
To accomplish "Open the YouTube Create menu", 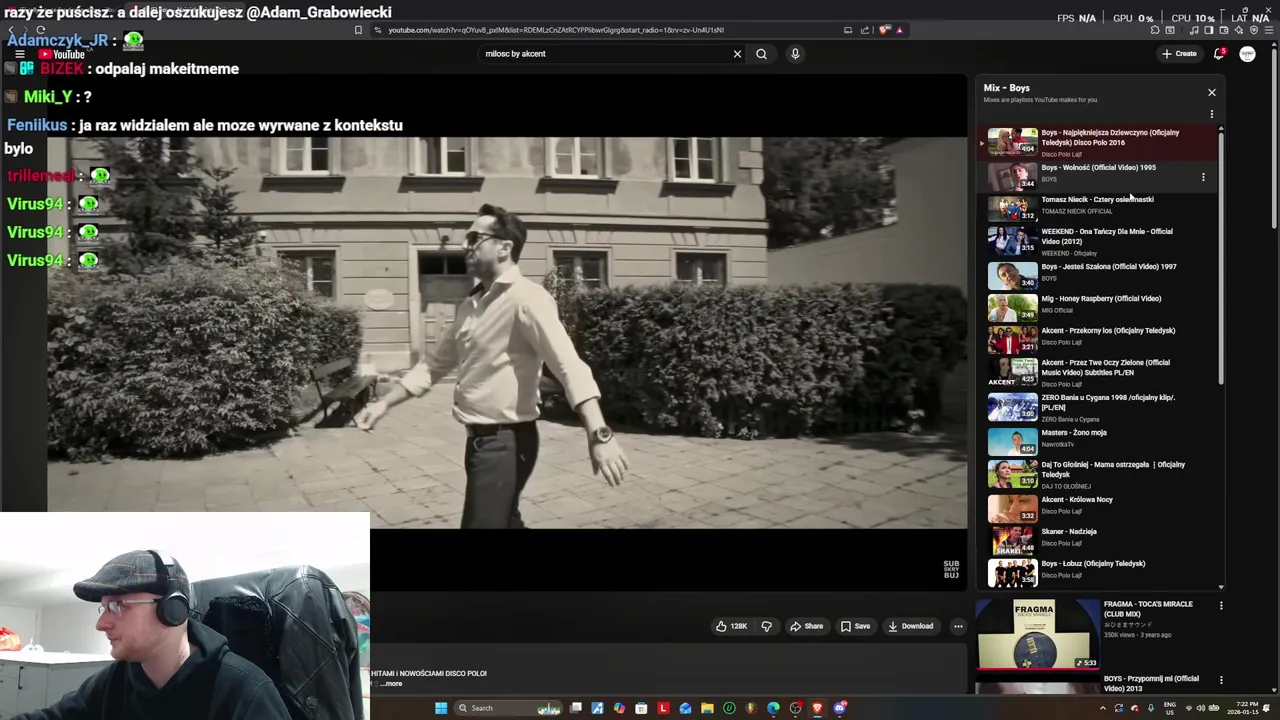I will (x=1179, y=54).
